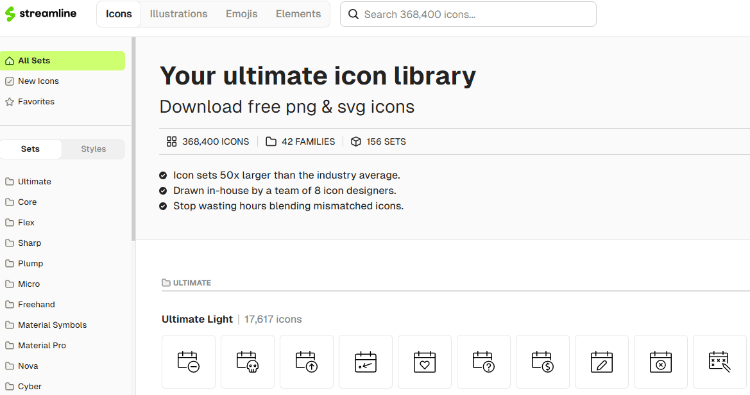The width and height of the screenshot is (750, 395).
Task: Select the calendar with pen icon
Action: point(720,362)
